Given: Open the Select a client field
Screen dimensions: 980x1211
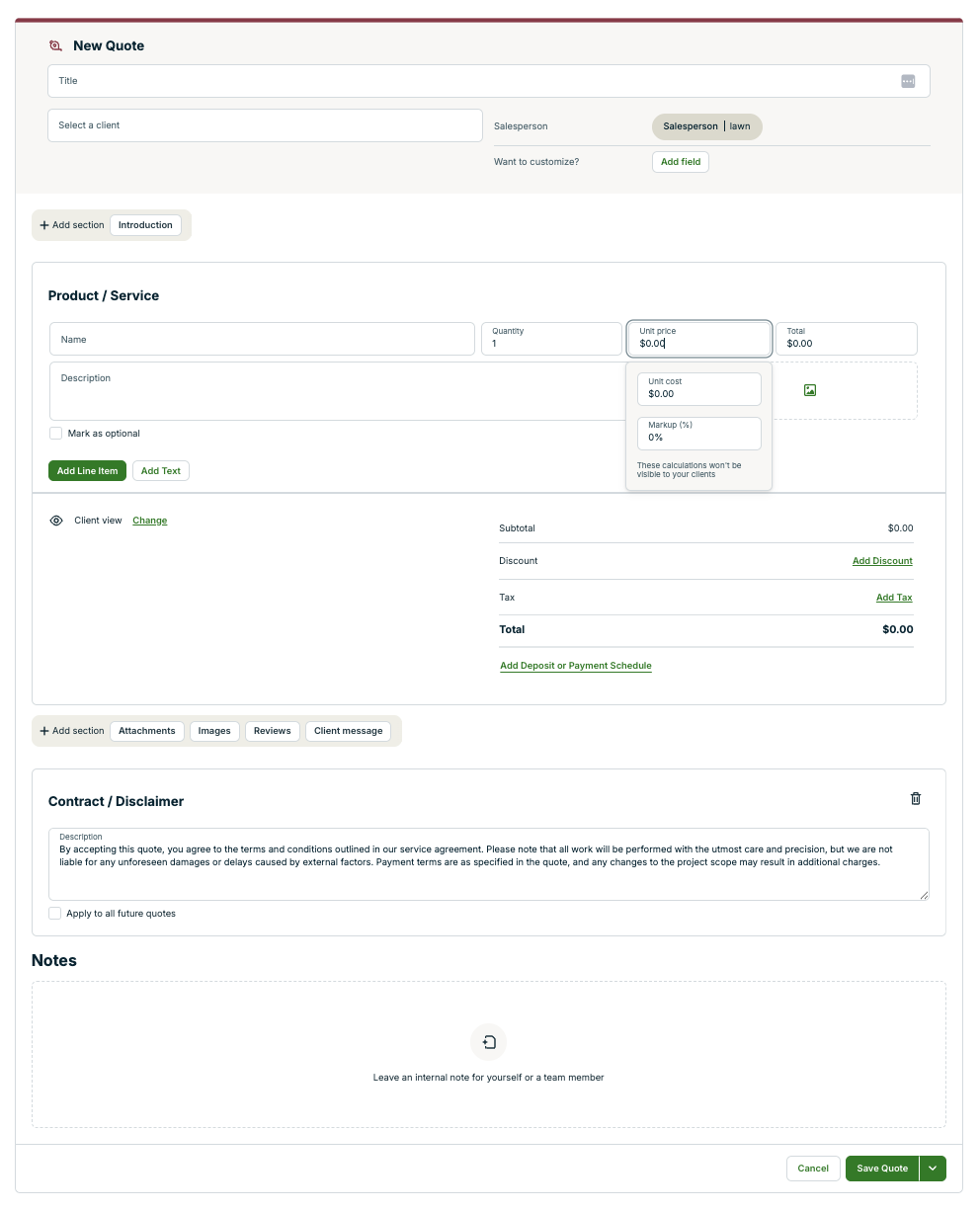Looking at the screenshot, I should (x=265, y=125).
